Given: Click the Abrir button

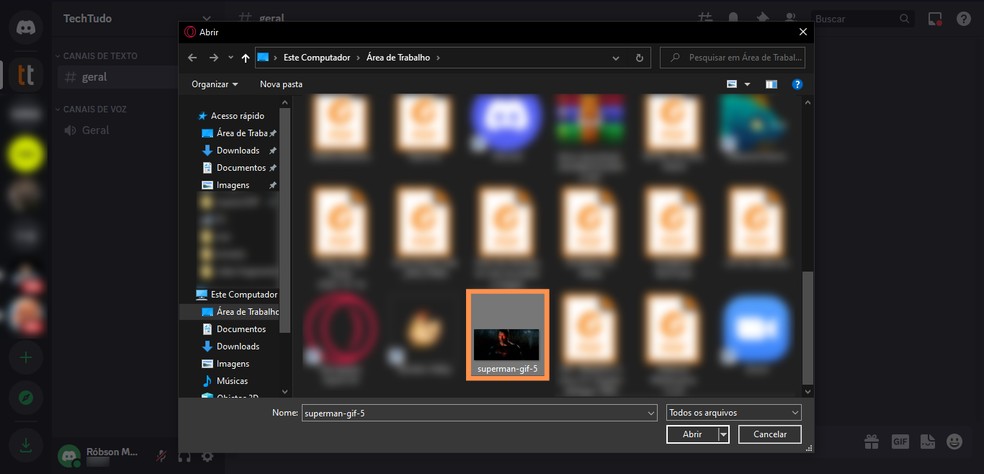Looking at the screenshot, I should 692,434.
